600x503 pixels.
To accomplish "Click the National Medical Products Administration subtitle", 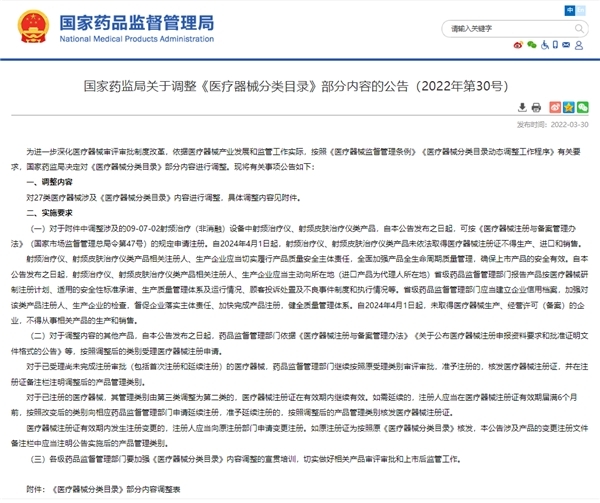I will [x=137, y=39].
